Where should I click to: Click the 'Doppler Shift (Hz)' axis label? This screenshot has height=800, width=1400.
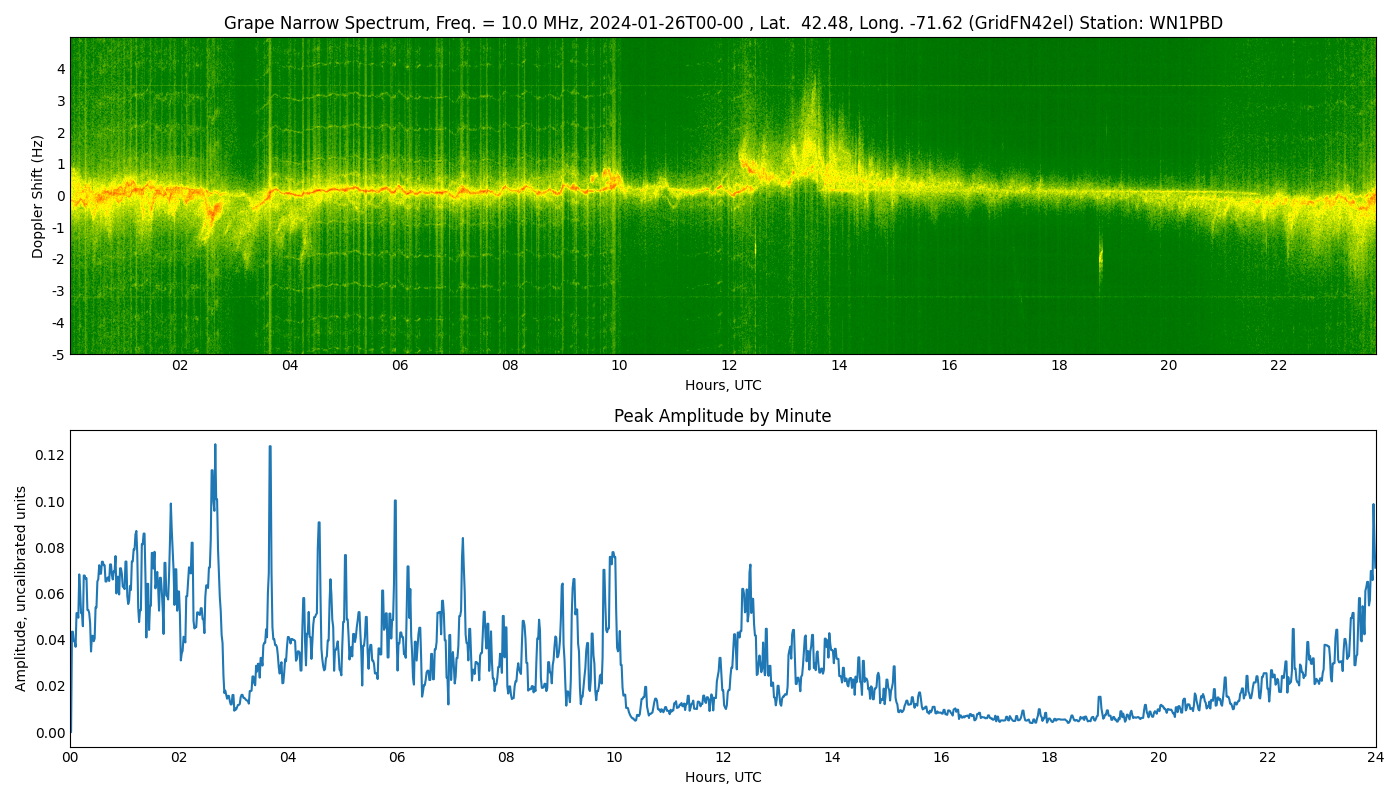pyautogui.click(x=38, y=196)
